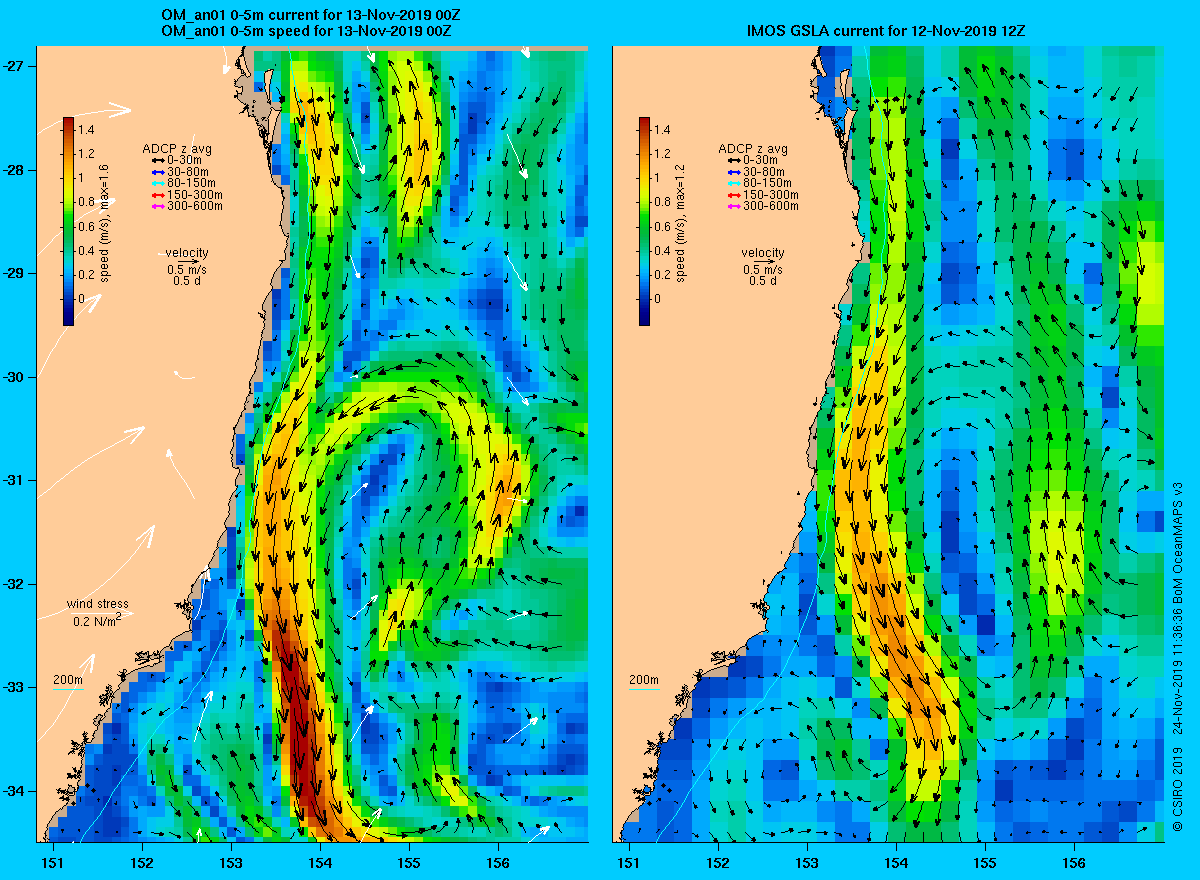Click the "200m" isobath label on the left map

pos(68,680)
